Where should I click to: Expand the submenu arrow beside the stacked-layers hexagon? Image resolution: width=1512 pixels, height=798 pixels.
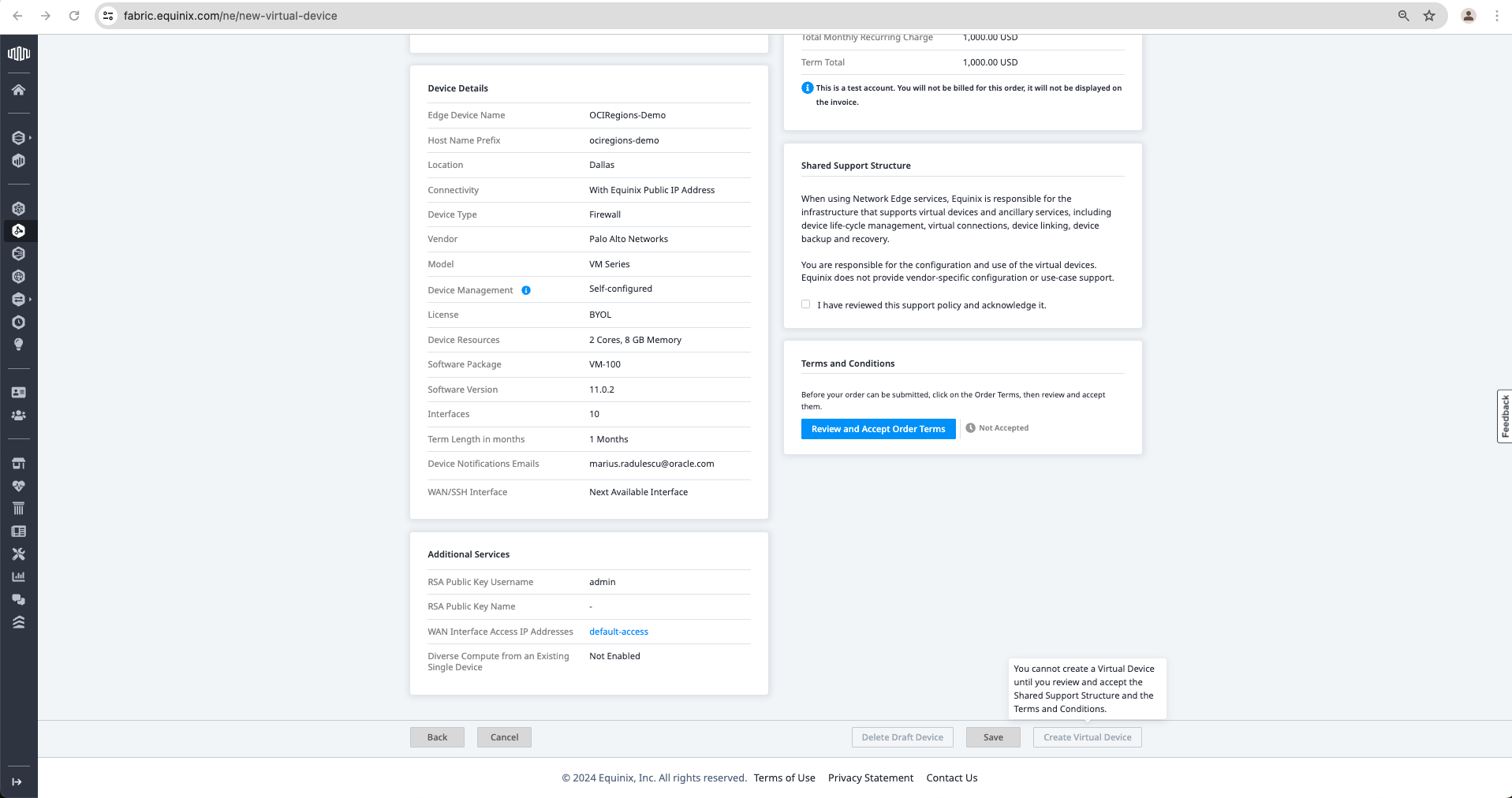(x=31, y=138)
